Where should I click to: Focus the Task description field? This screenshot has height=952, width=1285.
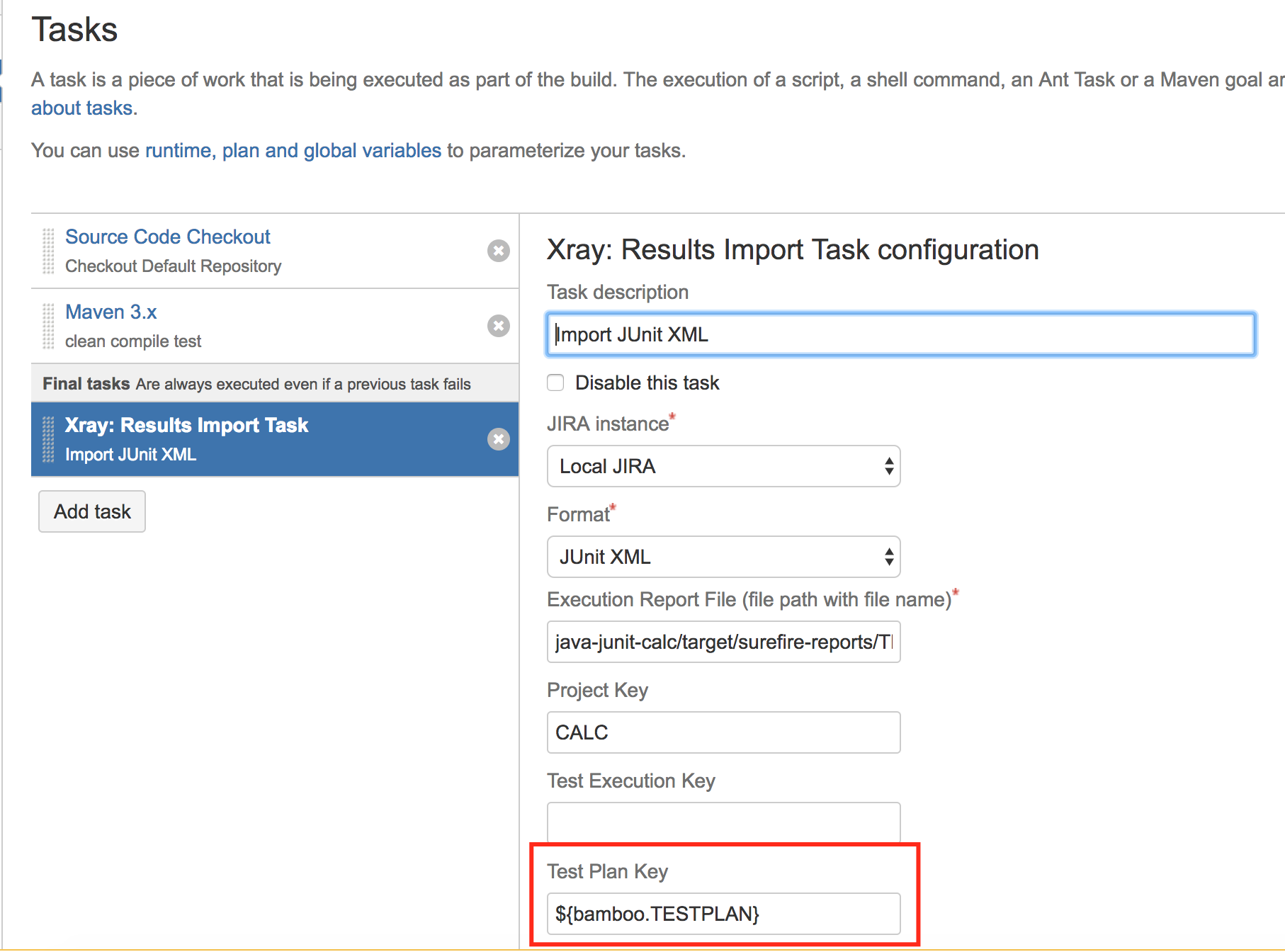pos(901,334)
